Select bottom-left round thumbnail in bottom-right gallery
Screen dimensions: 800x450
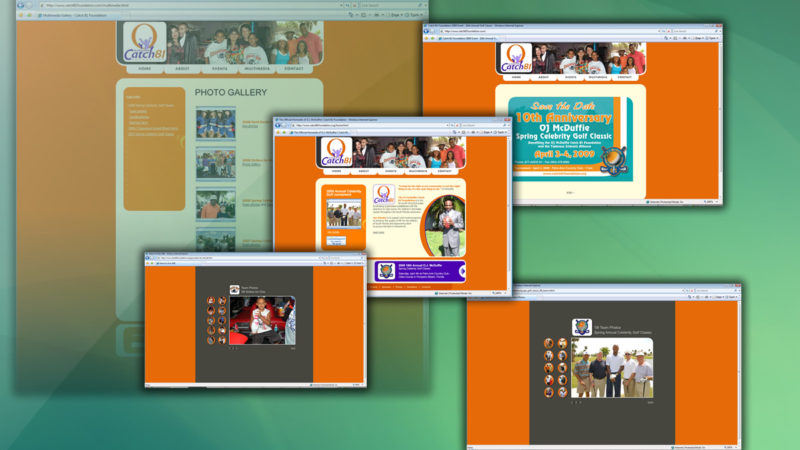(549, 392)
